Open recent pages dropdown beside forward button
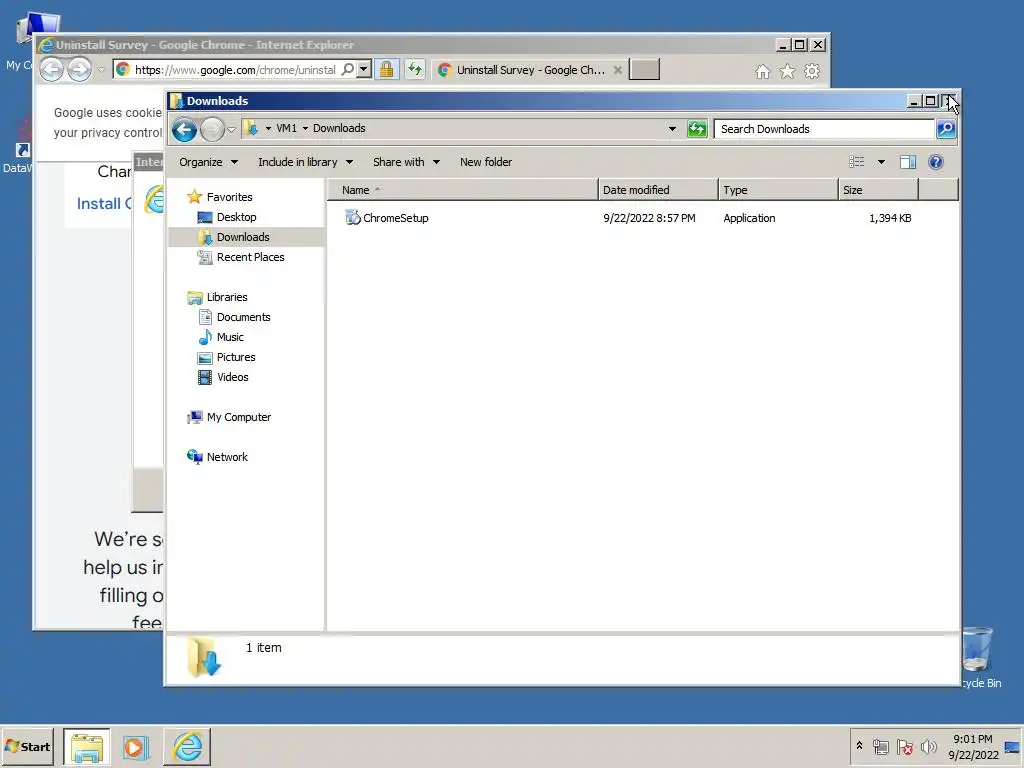 231,129
